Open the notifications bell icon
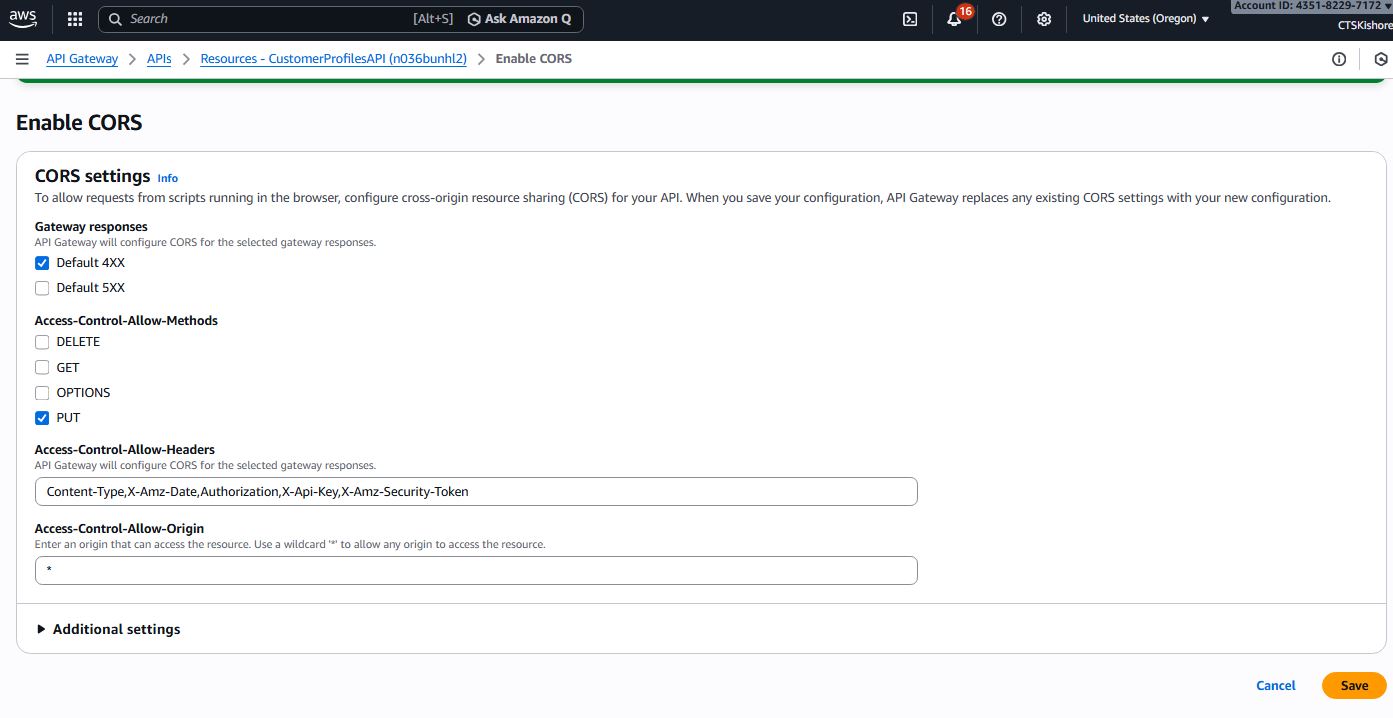The width and height of the screenshot is (1393, 718). coord(954,19)
